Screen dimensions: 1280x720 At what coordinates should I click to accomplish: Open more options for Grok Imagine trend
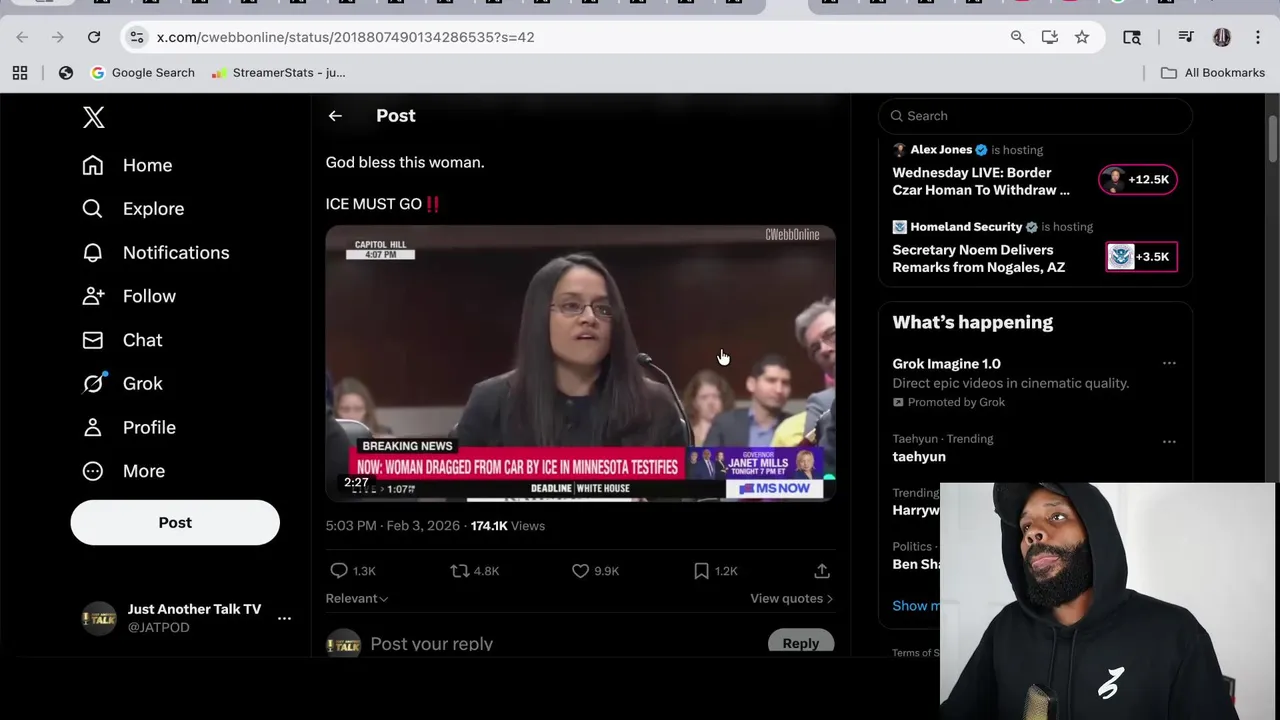tap(1169, 364)
